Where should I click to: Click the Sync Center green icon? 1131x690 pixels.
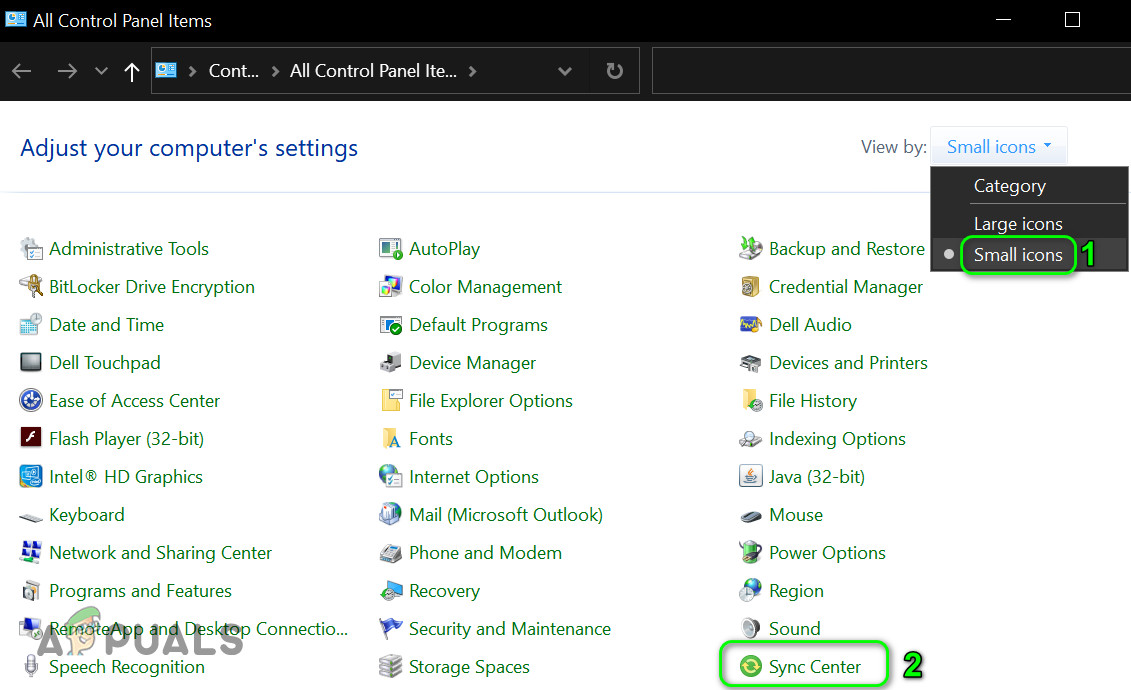pyautogui.click(x=751, y=667)
